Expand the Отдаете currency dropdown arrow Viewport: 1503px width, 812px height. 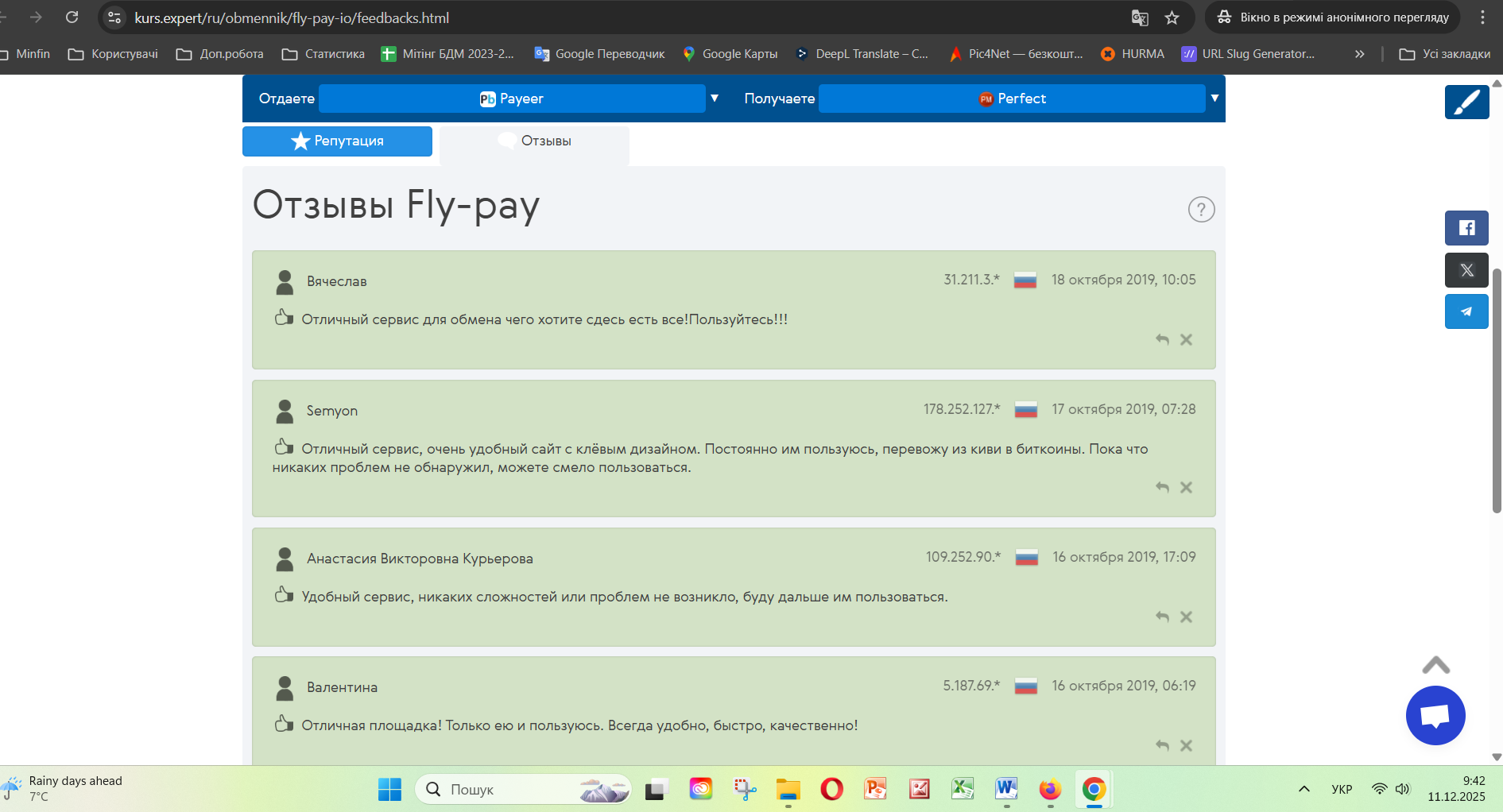[715, 99]
